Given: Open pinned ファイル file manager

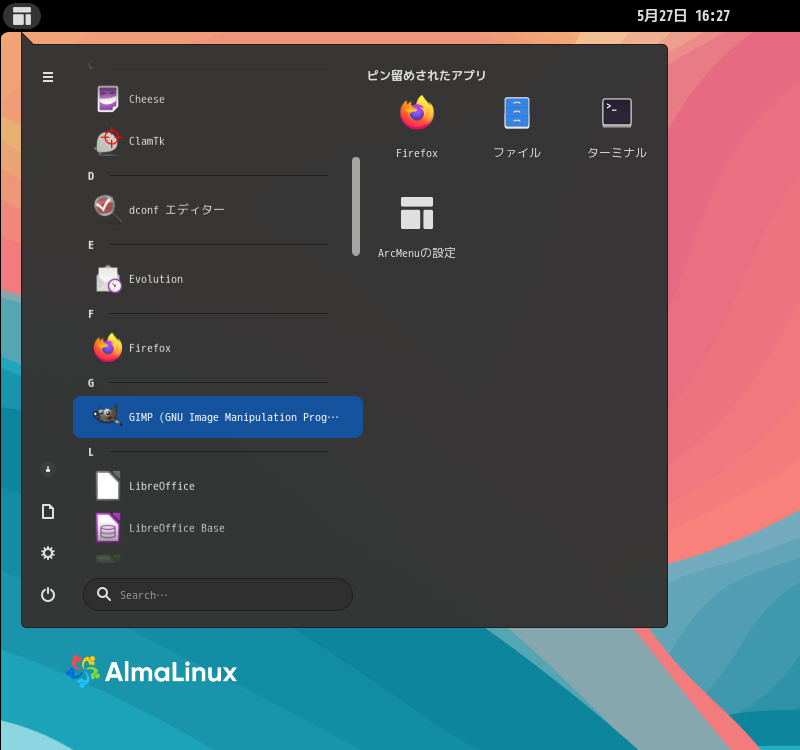Looking at the screenshot, I should (x=517, y=127).
